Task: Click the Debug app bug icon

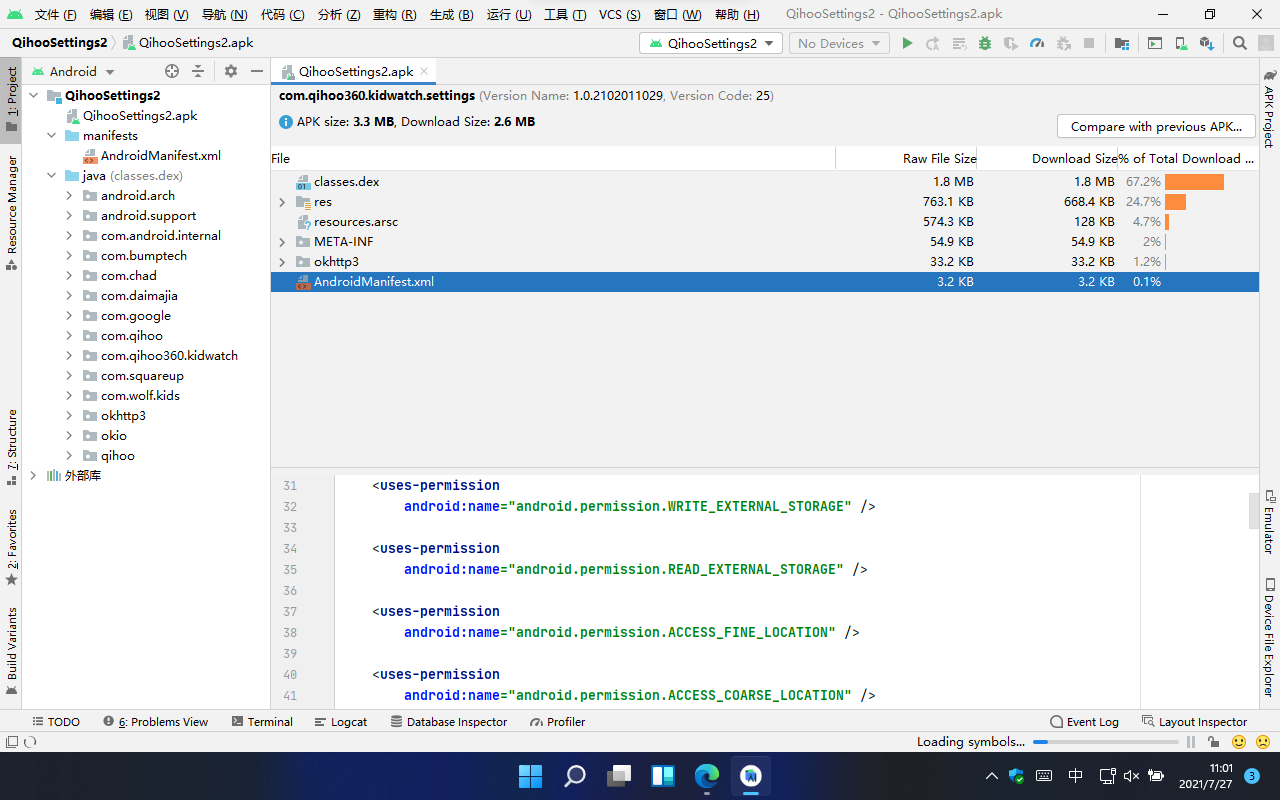Action: click(985, 43)
